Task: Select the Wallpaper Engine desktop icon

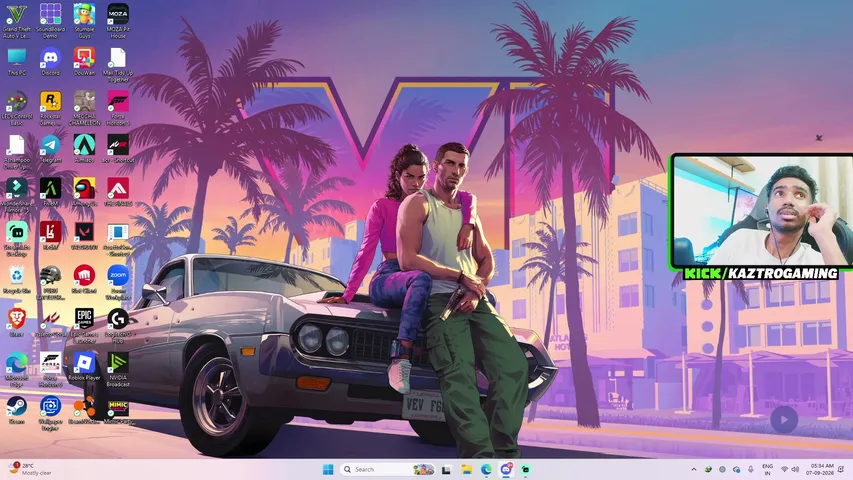Action: point(50,413)
